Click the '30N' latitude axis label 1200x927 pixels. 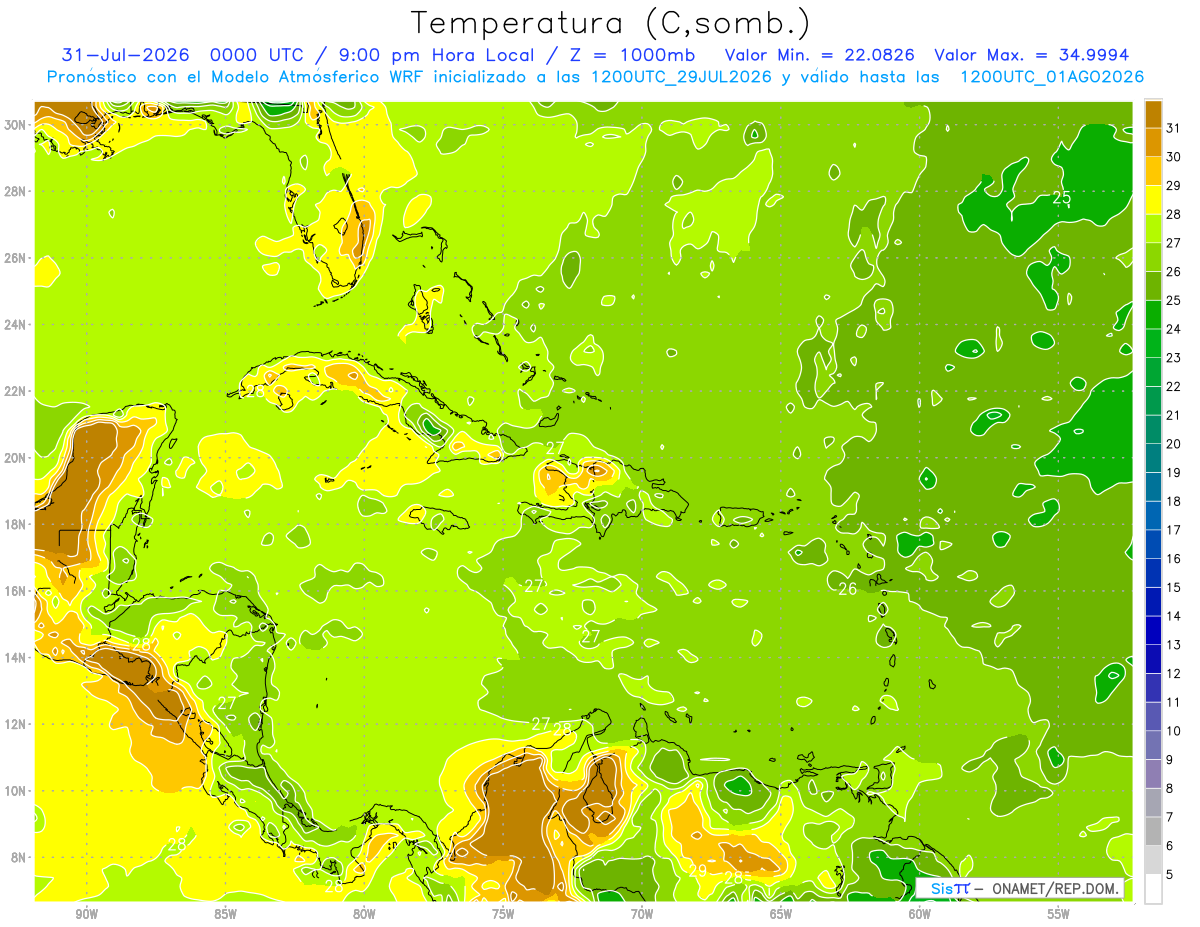[17, 124]
